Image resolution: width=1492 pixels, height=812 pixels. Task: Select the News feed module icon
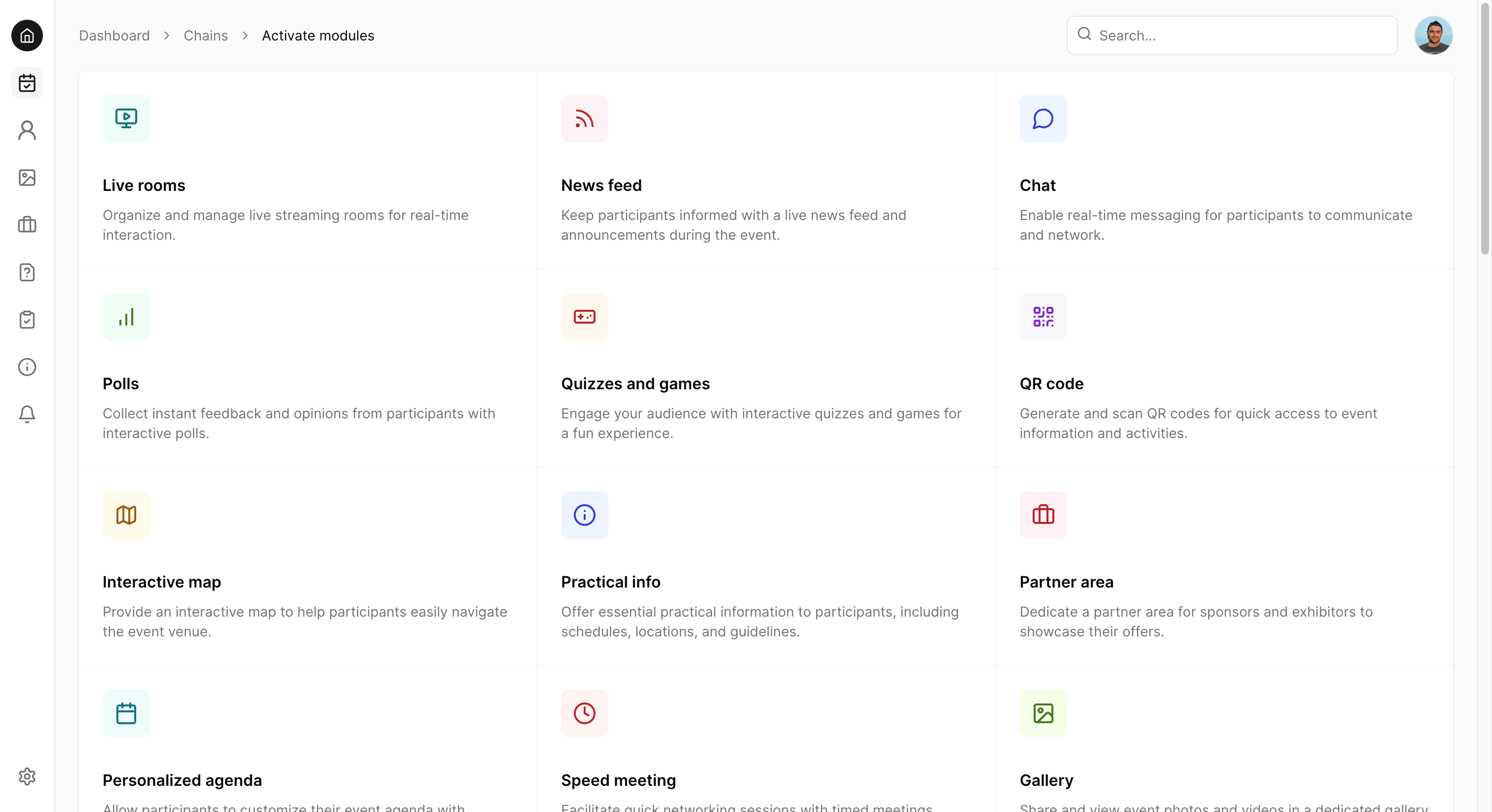(584, 119)
